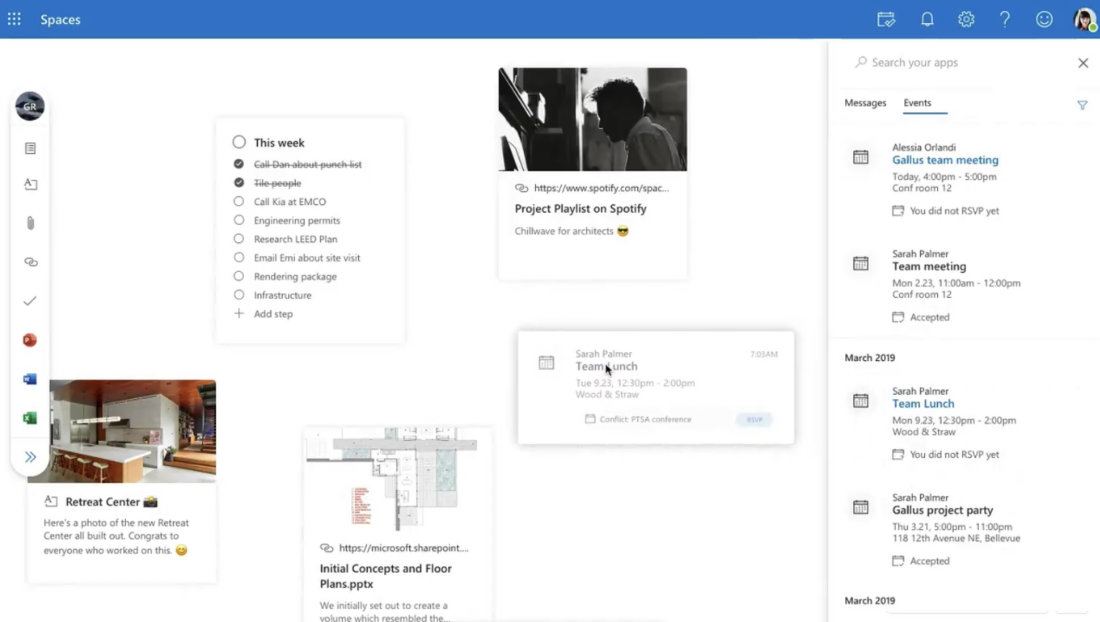Select the paperclip attachments icon in sidebar
Viewport: 1100px width, 622px height.
30,223
